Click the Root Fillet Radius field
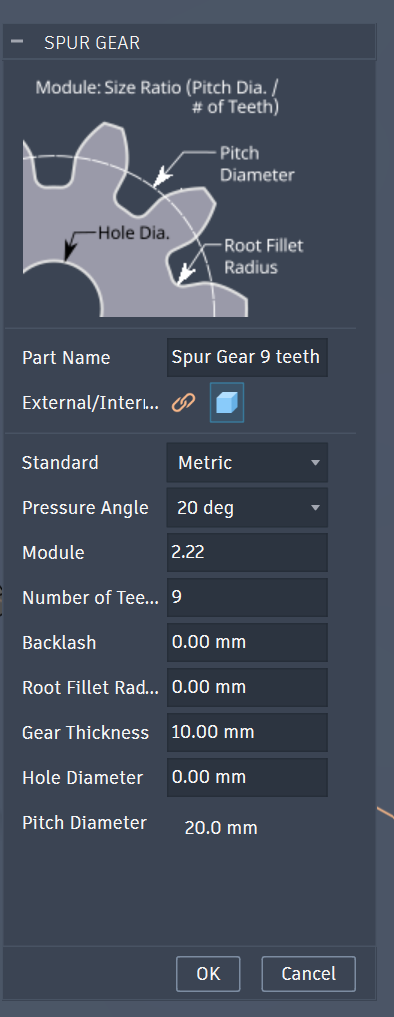 [247, 687]
